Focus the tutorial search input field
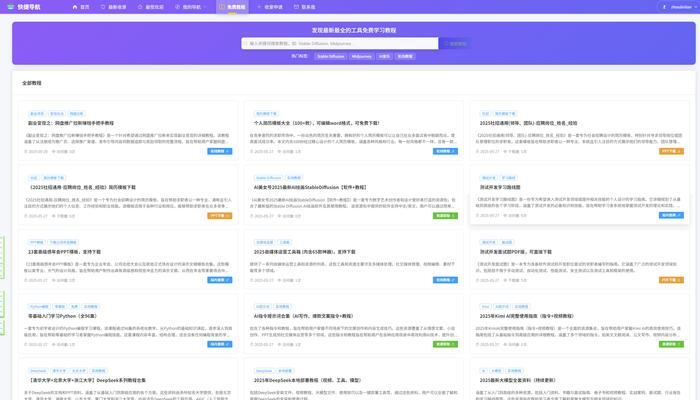 (x=340, y=43)
